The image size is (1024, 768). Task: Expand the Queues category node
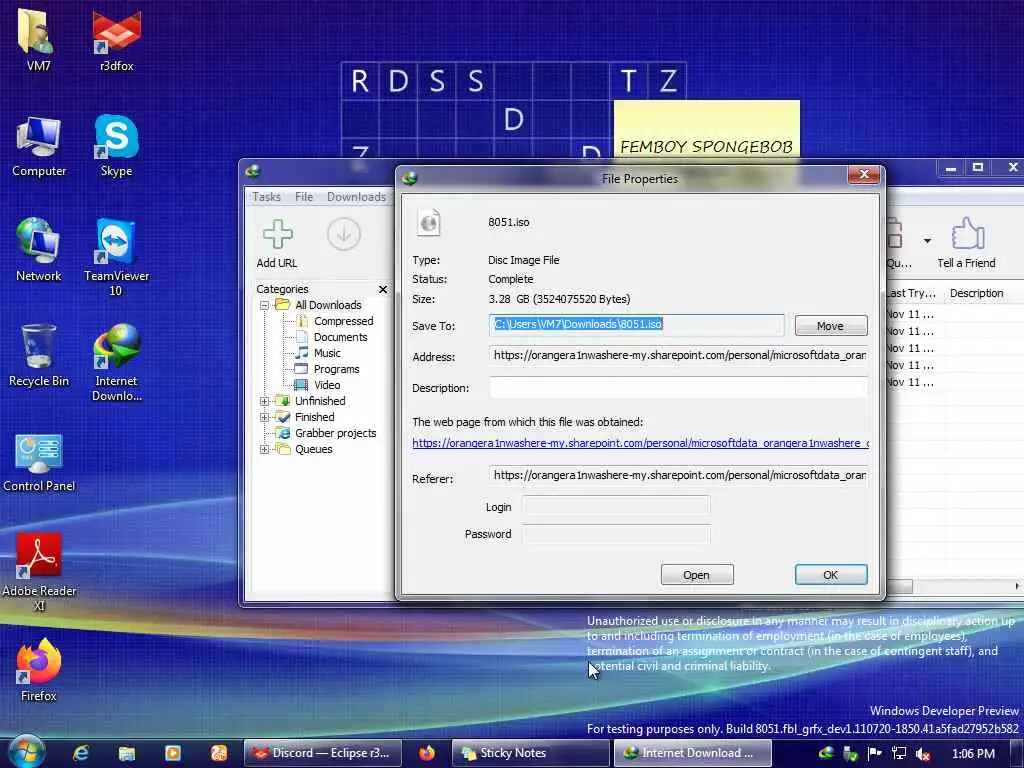coord(264,449)
